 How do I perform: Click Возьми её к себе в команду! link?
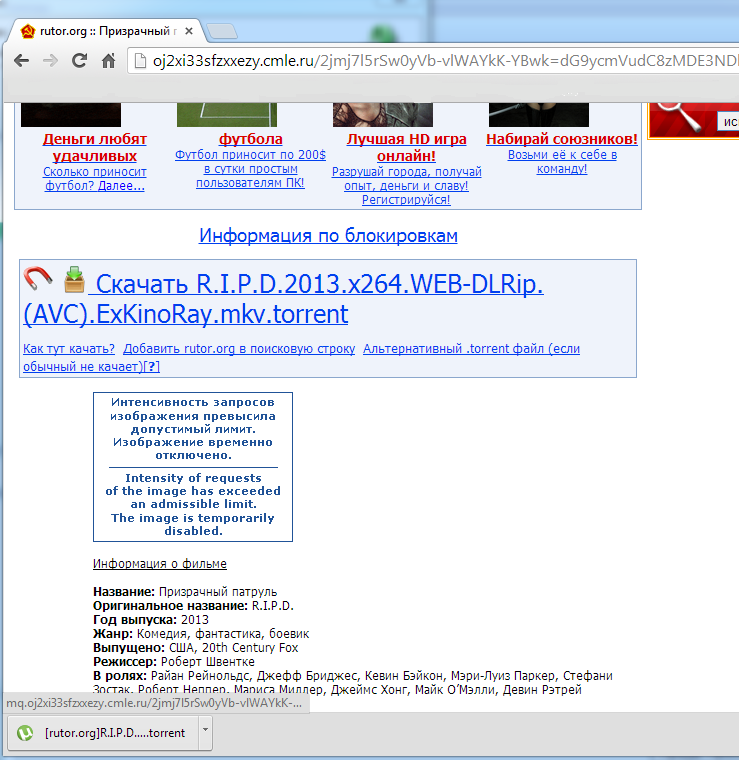(562, 162)
